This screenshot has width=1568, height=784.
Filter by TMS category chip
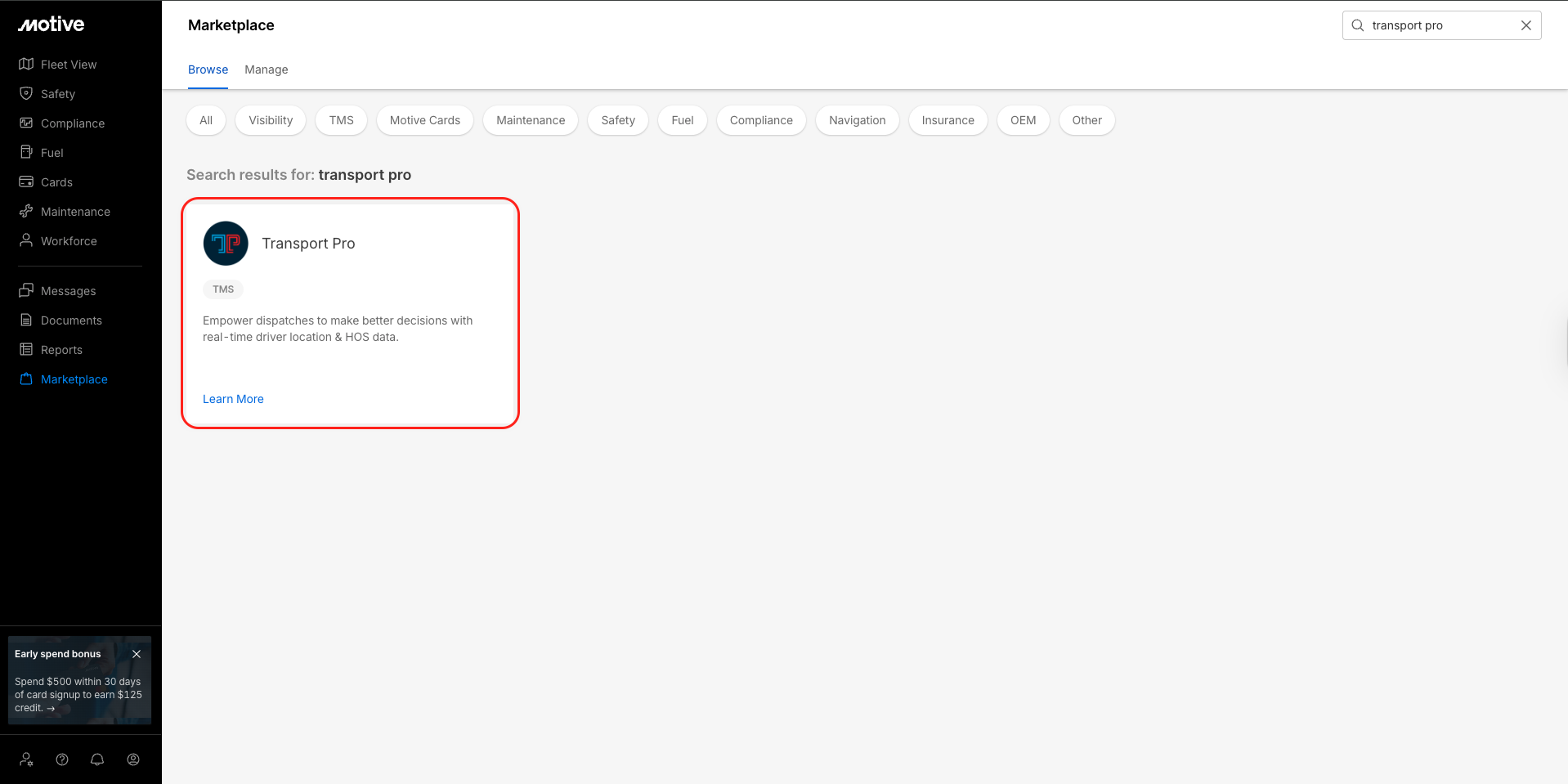pyautogui.click(x=342, y=120)
